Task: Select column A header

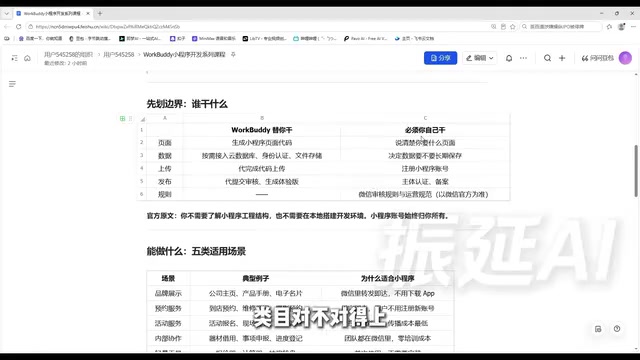Action: click(165, 118)
